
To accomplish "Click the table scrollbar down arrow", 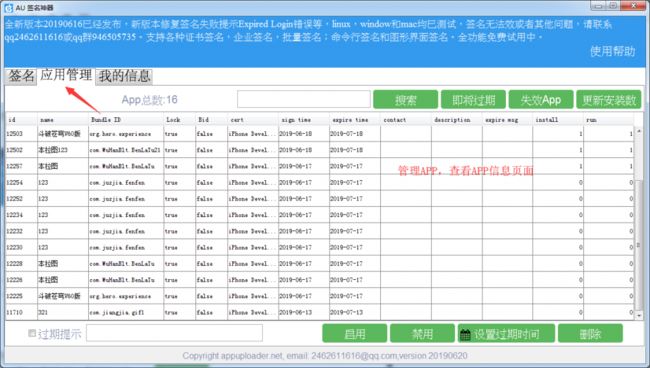I will 639,315.
